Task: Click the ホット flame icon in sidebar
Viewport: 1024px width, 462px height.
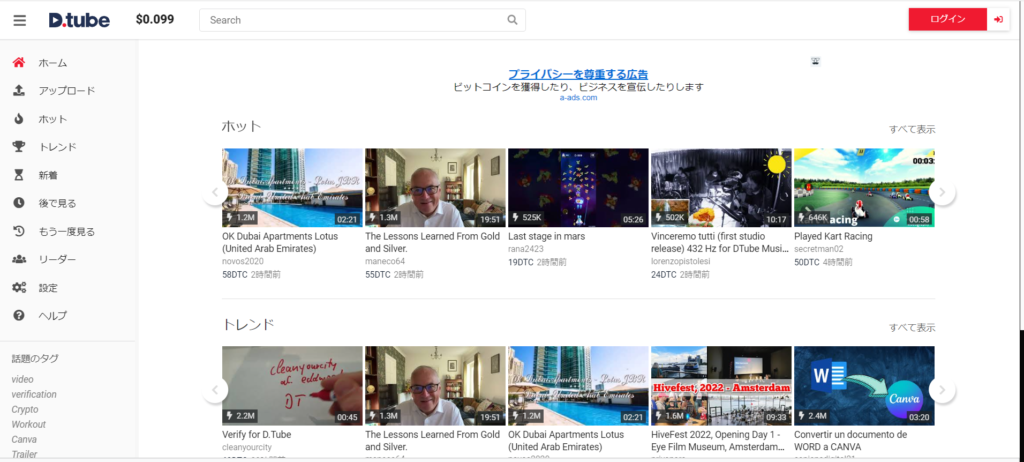Action: pos(19,119)
